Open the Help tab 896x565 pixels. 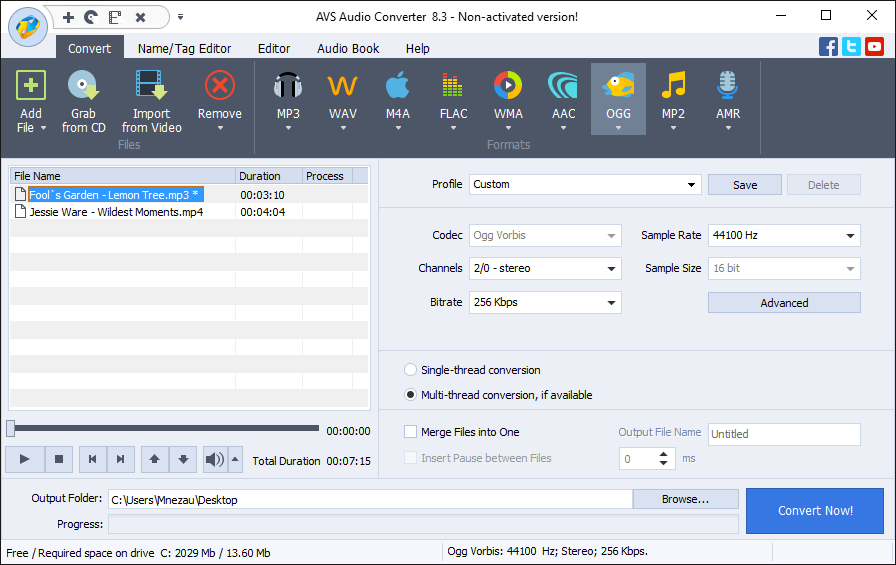418,49
